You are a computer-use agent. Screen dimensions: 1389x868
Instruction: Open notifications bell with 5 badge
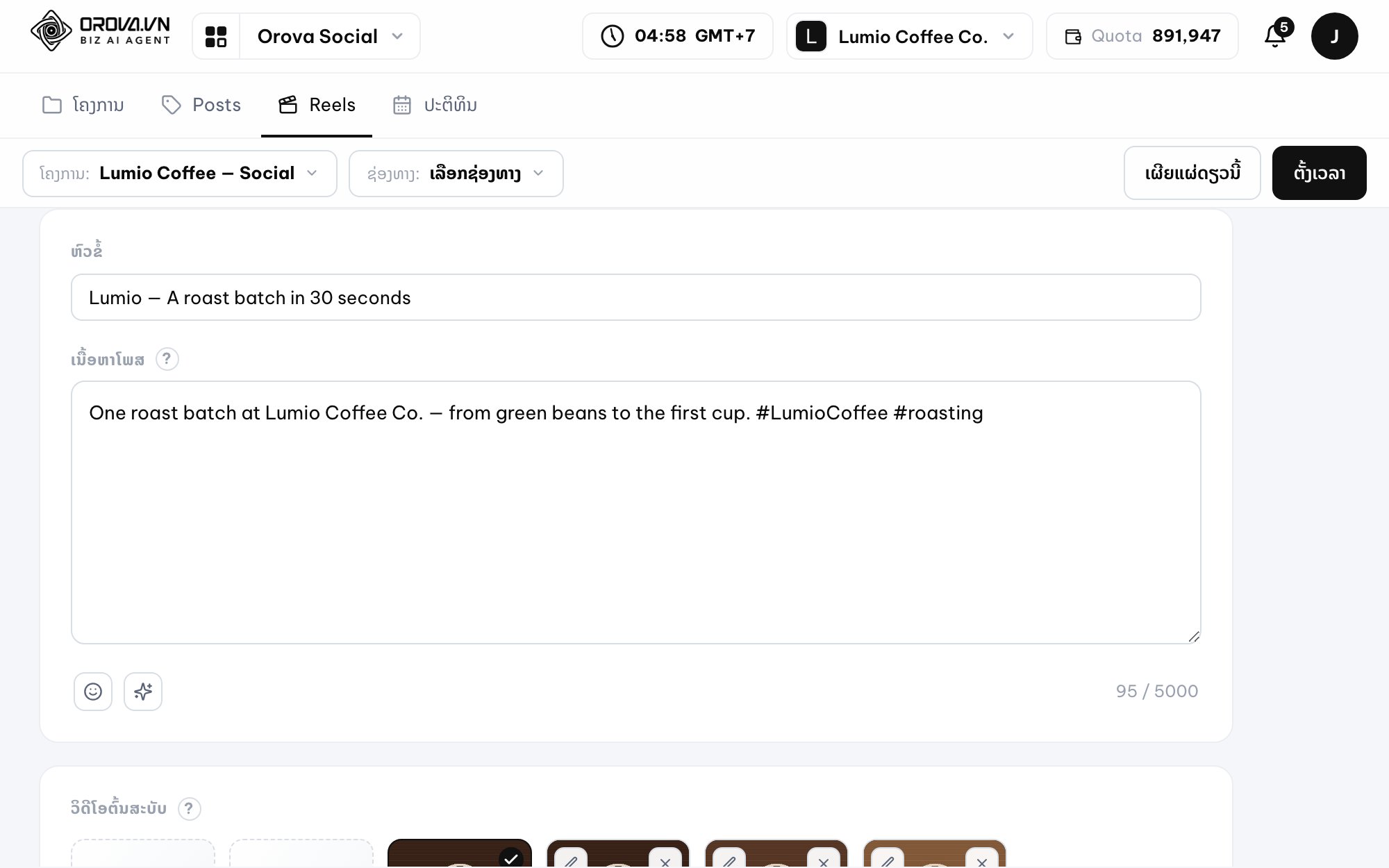pyautogui.click(x=1276, y=35)
